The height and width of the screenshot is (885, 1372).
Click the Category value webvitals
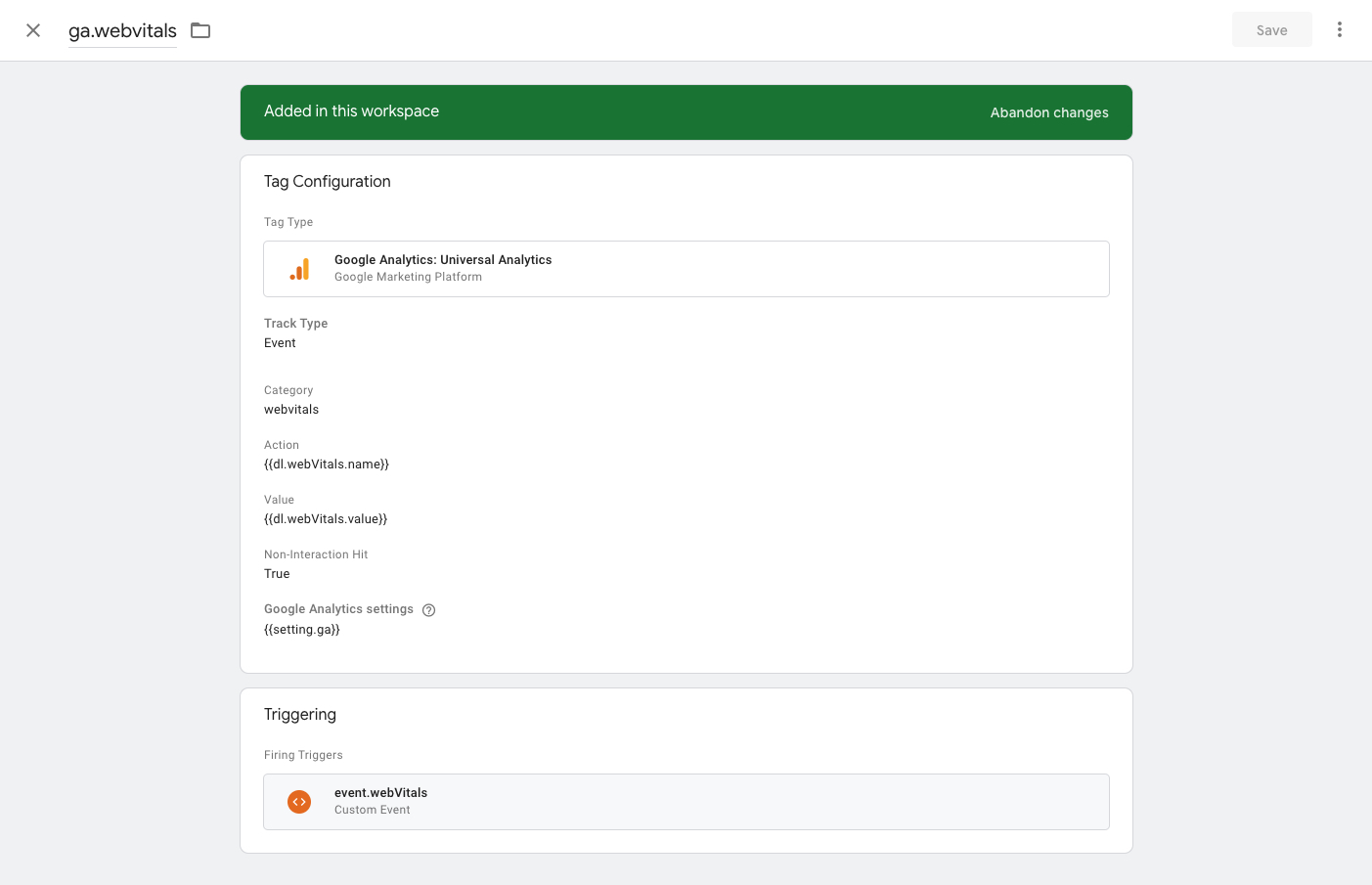pos(291,410)
